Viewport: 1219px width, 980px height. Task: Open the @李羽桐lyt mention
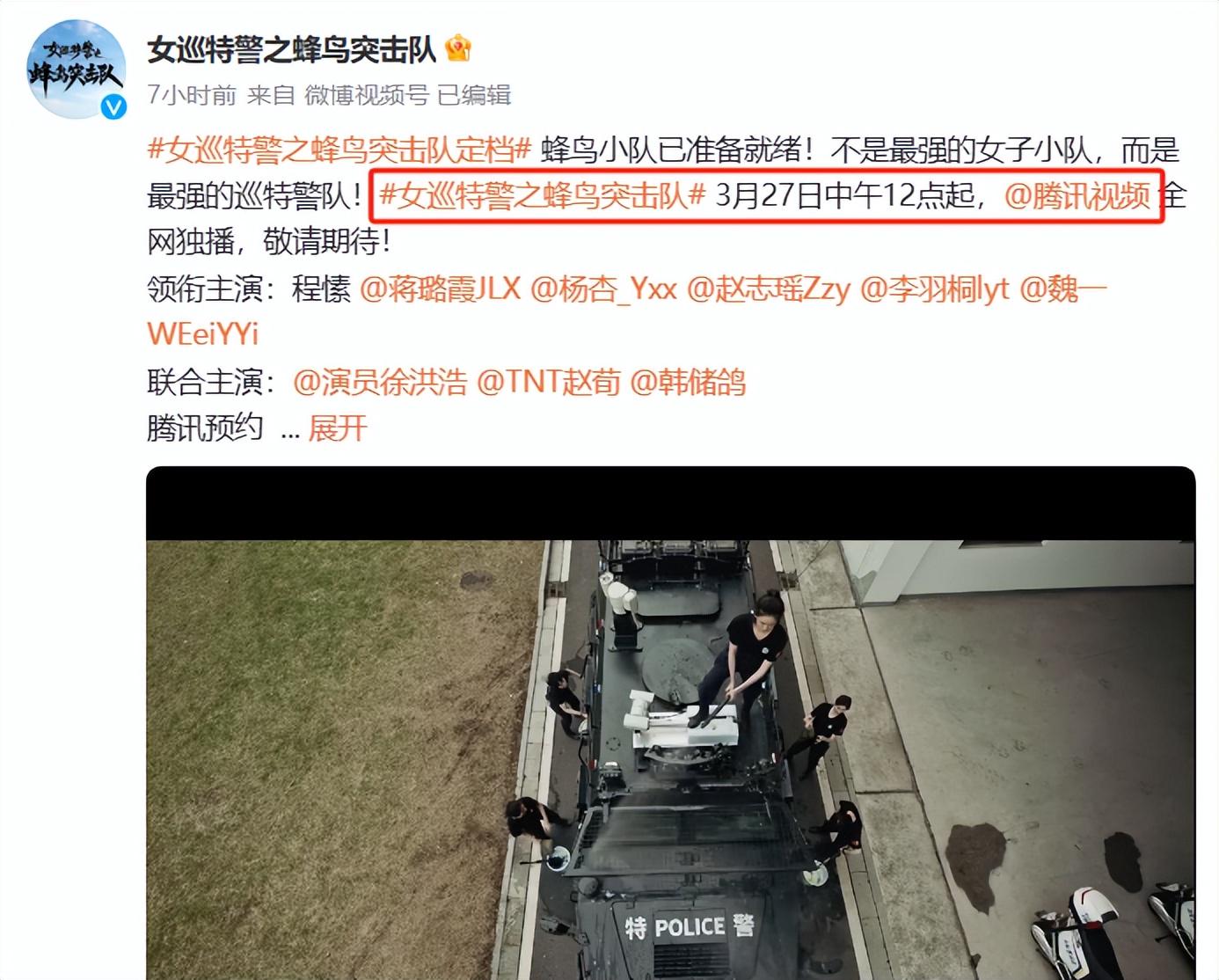pyautogui.click(x=935, y=289)
